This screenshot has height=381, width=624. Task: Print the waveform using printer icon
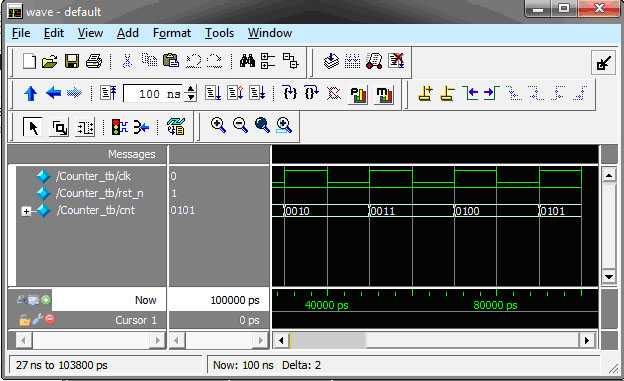coord(94,61)
